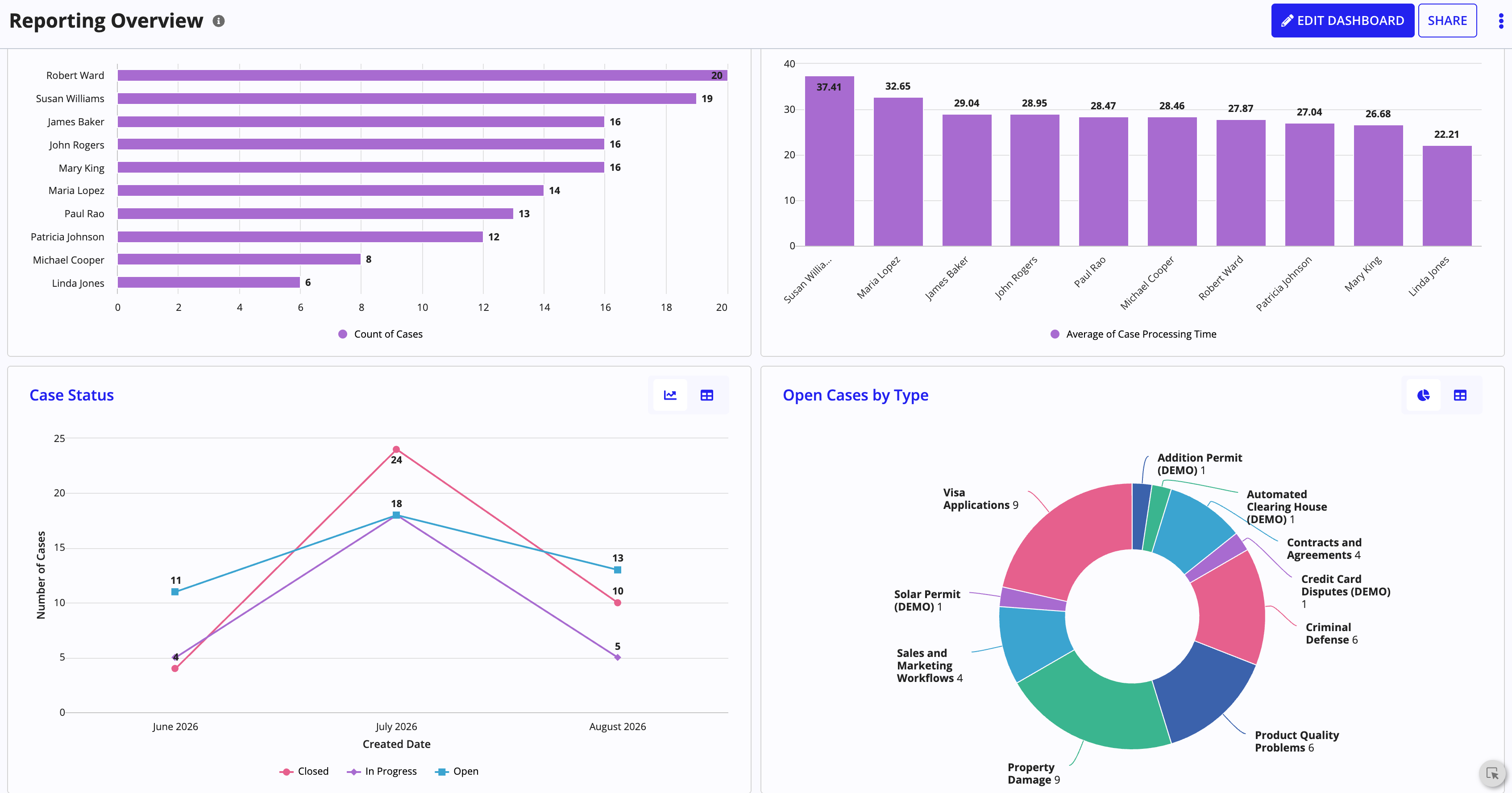Image resolution: width=1512 pixels, height=793 pixels.
Task: Click the Created Date axis title
Action: tap(396, 744)
